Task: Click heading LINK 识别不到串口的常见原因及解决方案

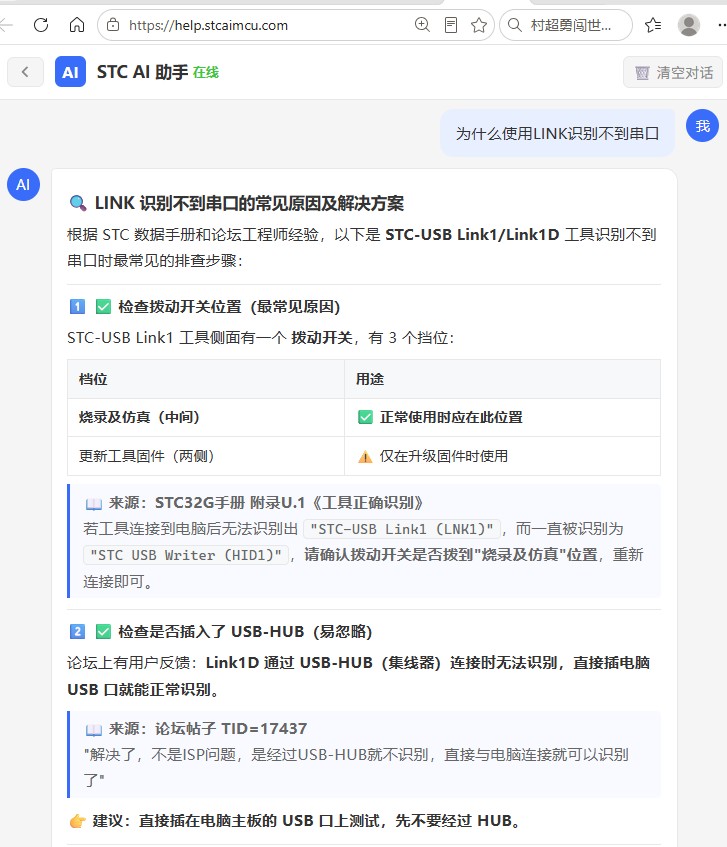Action: (x=250, y=203)
